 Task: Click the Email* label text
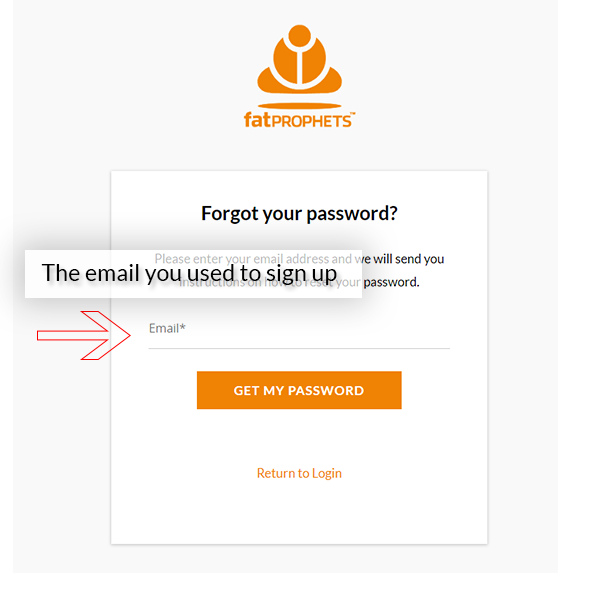[167, 328]
